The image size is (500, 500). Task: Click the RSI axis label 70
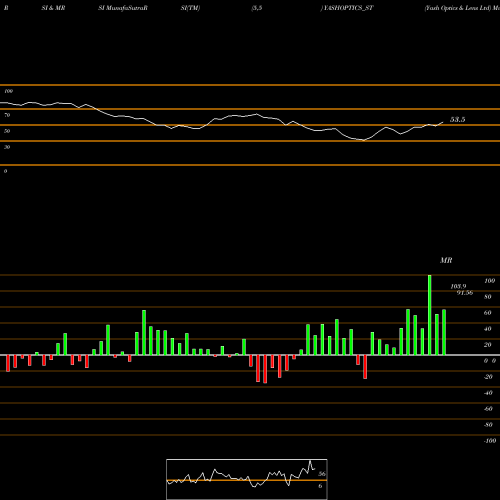coord(7,115)
